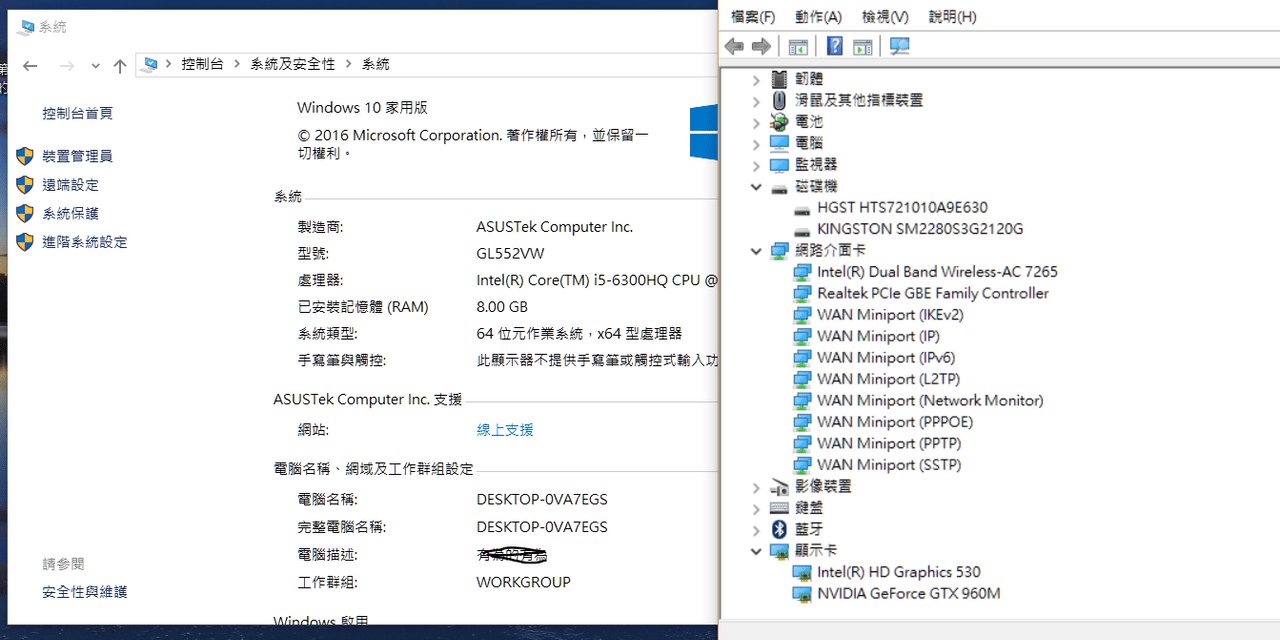
Task: Click Forward arrow in Device Manager toolbar
Action: (761, 46)
